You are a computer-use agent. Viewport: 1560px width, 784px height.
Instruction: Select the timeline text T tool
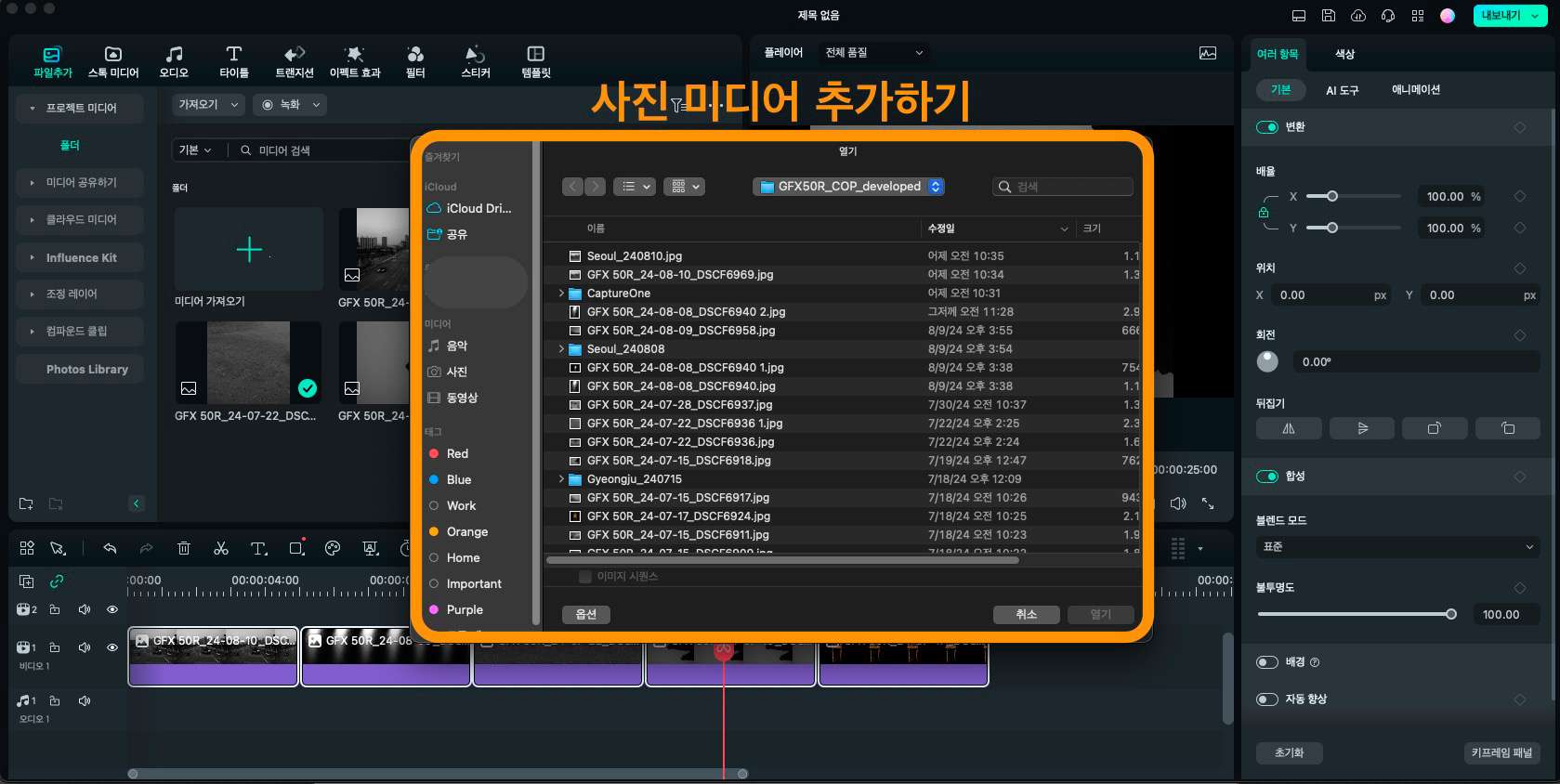pos(258,548)
